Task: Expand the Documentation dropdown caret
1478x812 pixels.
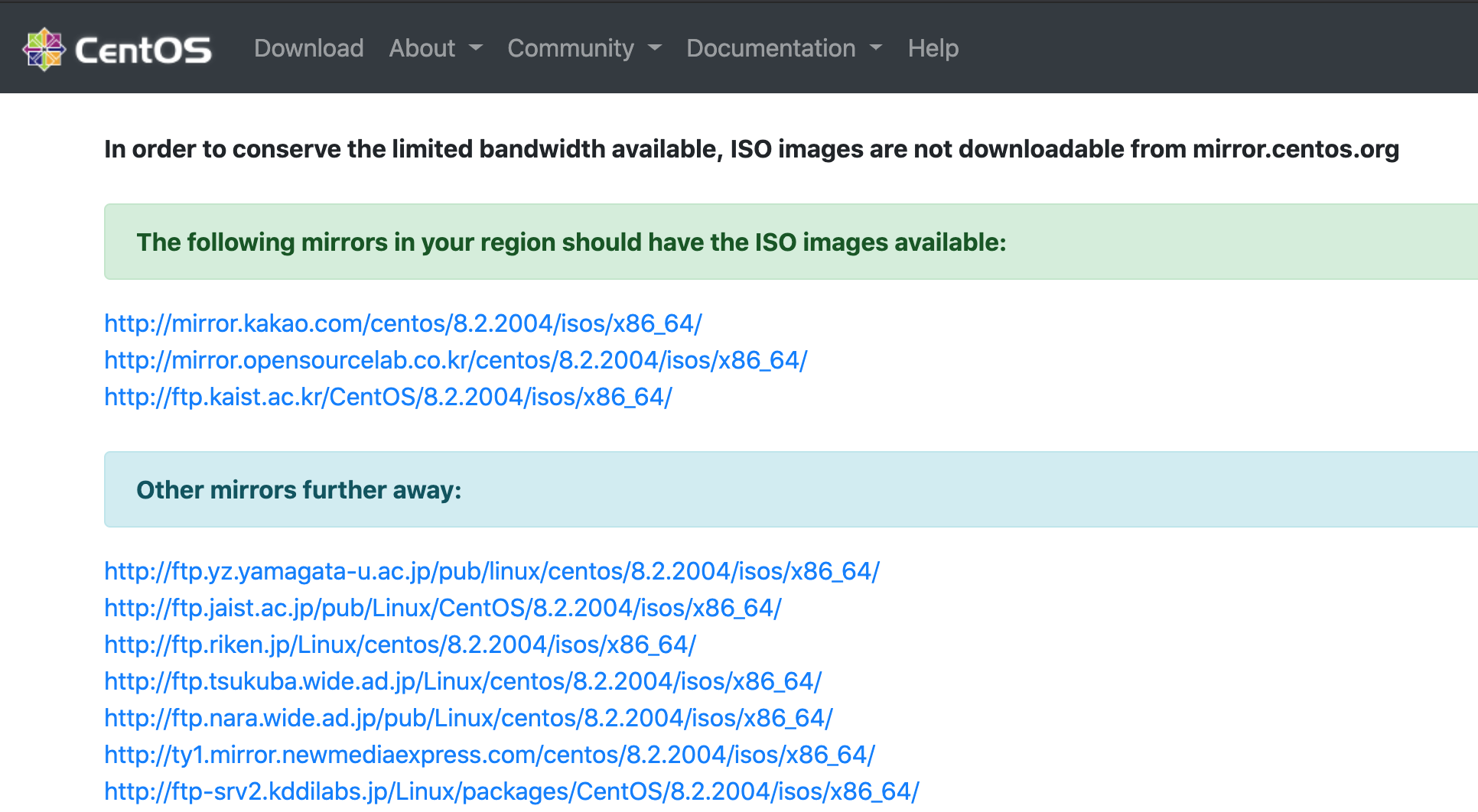Action: point(876,48)
